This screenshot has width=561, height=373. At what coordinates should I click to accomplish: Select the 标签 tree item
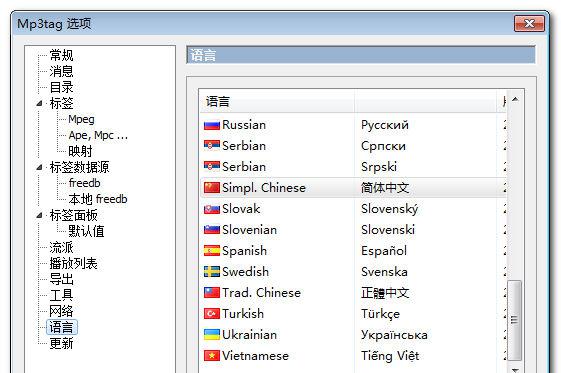[x=61, y=103]
